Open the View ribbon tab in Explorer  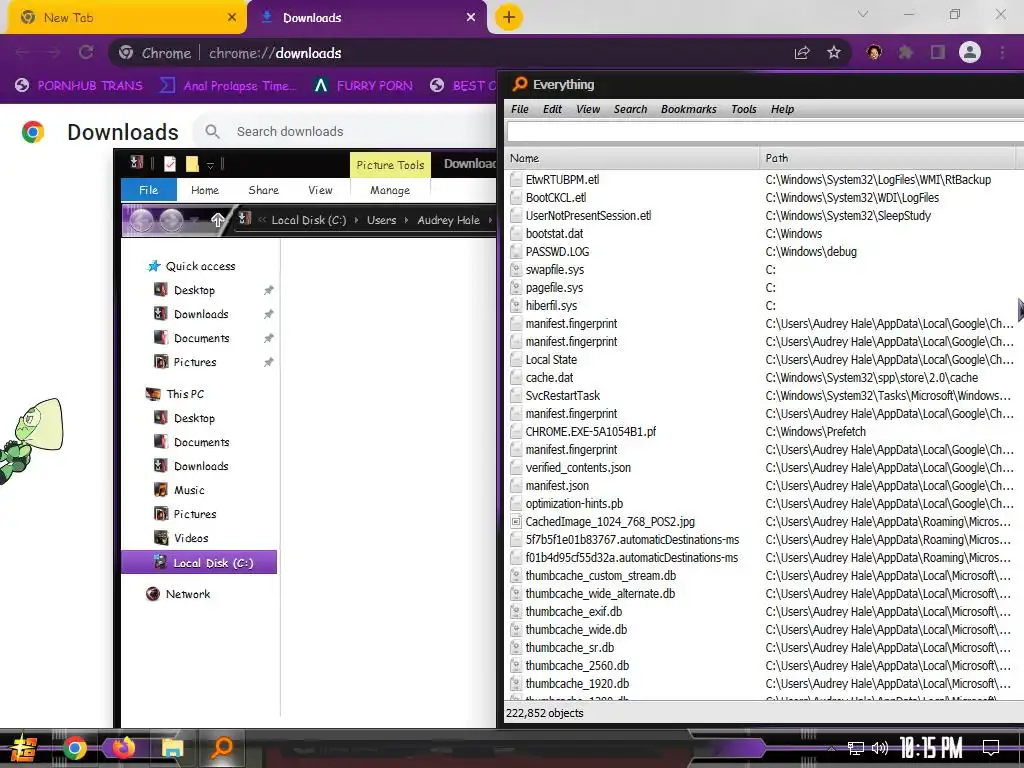(x=320, y=190)
